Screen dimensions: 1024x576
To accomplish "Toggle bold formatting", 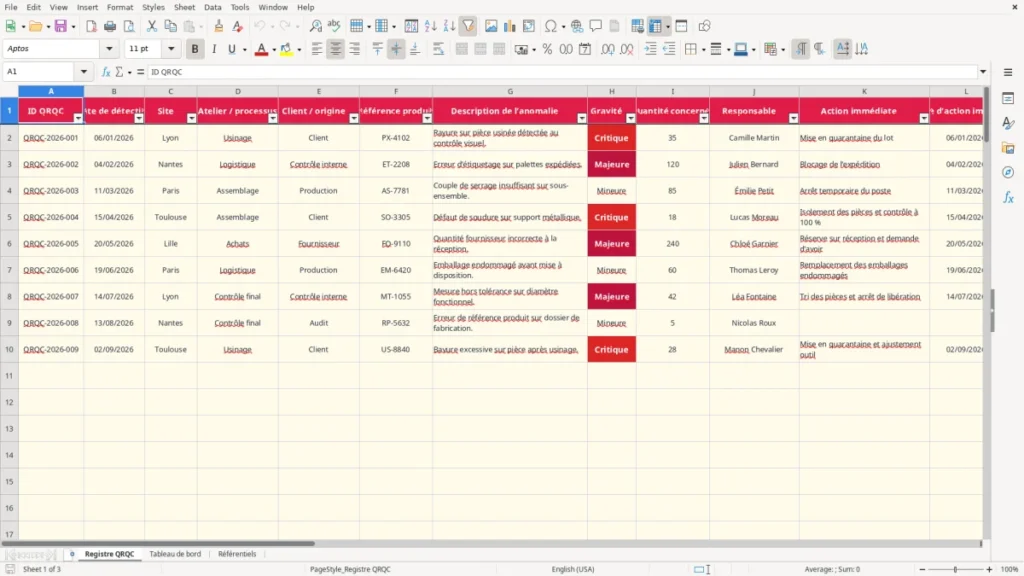I will (x=195, y=49).
